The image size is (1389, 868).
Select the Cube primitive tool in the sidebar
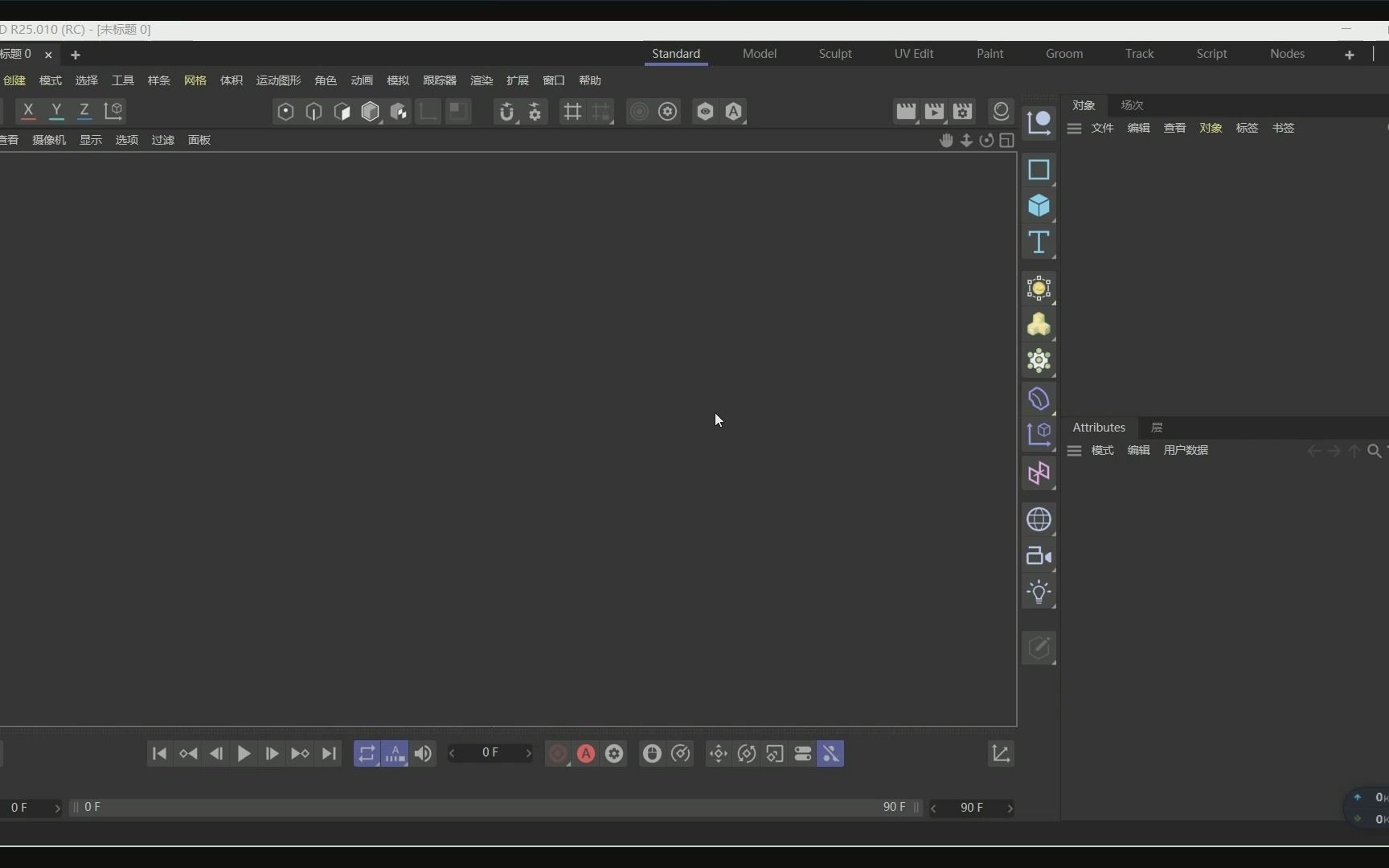click(1039, 207)
